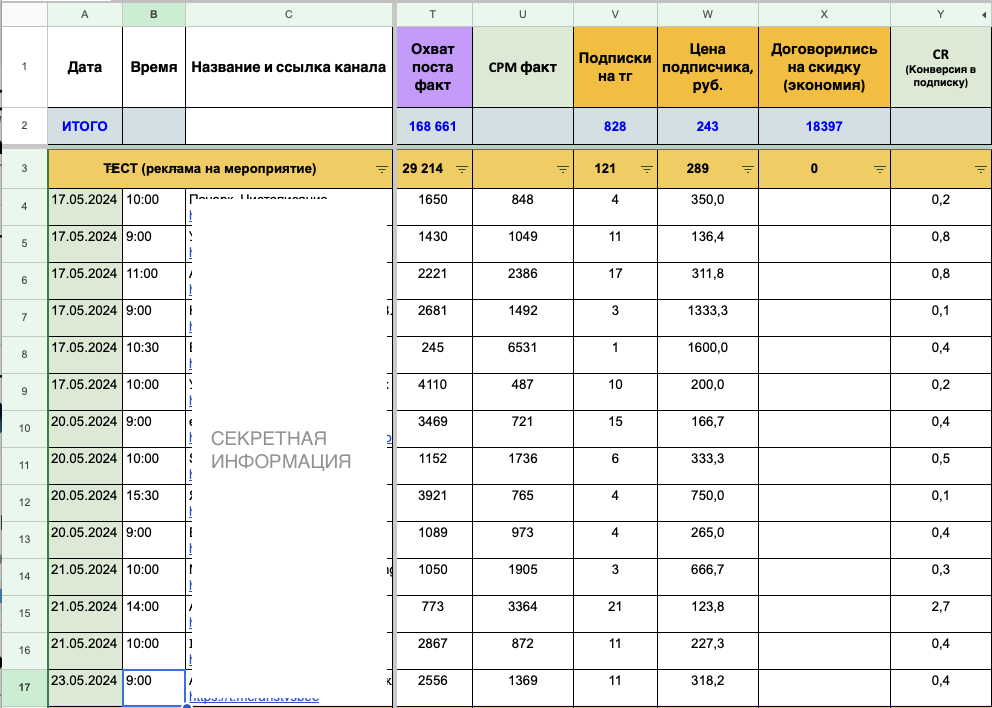
Task: Select the time cell 10:30
Action: pos(154,355)
